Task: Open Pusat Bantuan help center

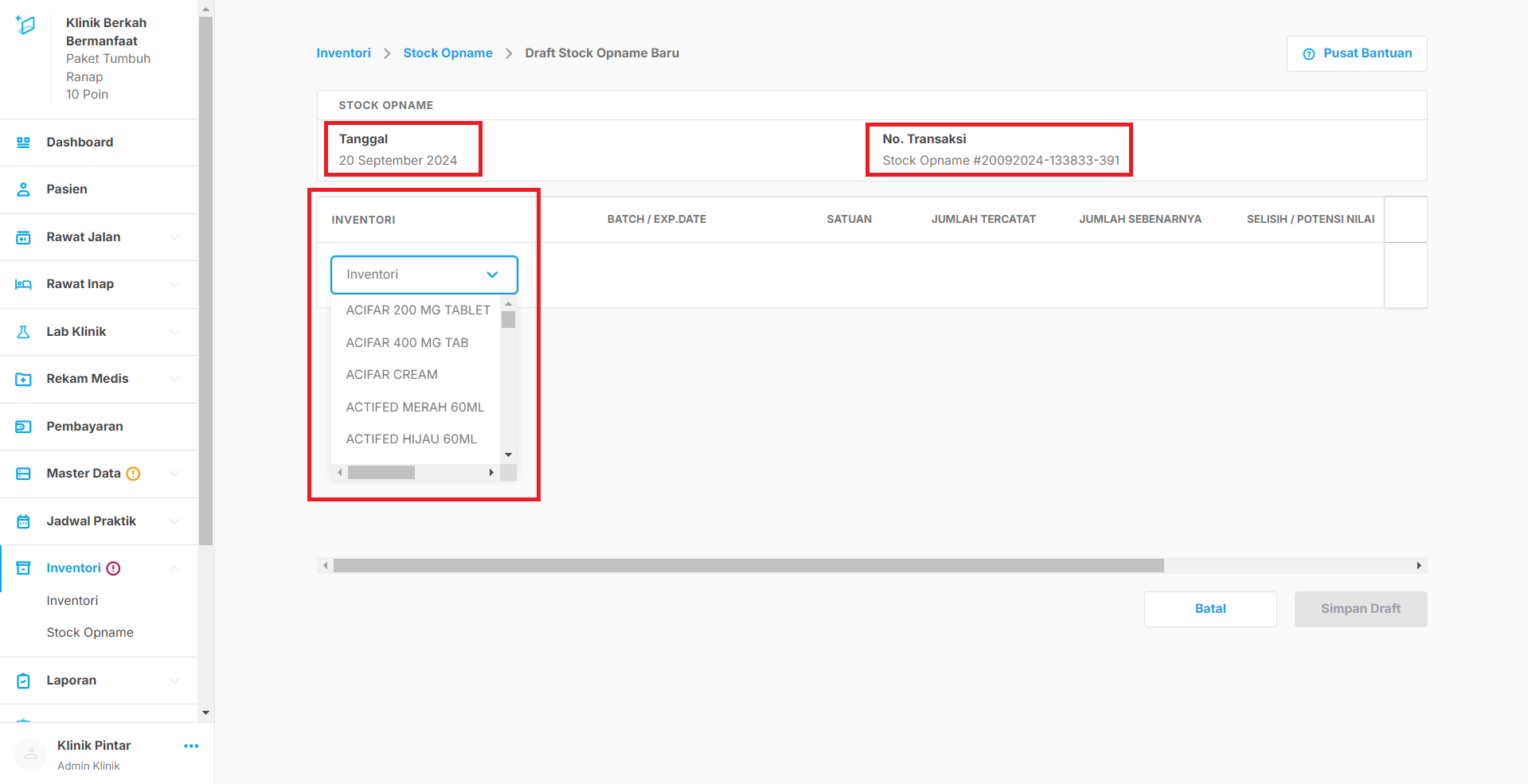Action: coord(1357,54)
